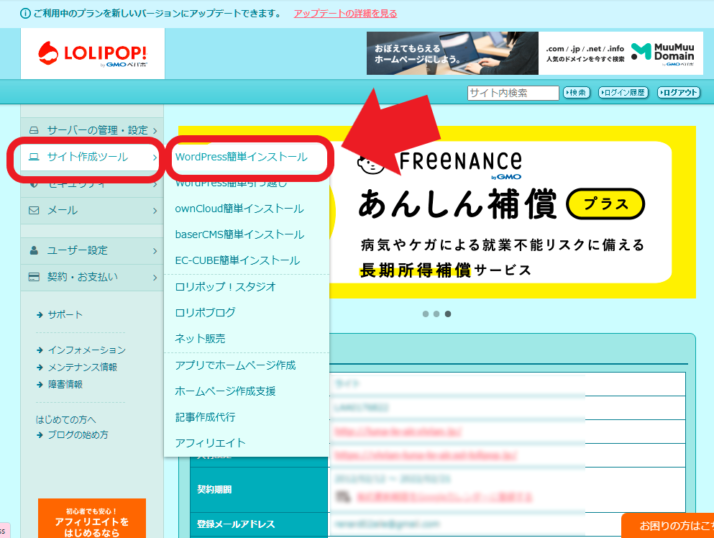Click FREENANCE face logo in banner
The width and height of the screenshot is (714, 538).
[x=370, y=164]
